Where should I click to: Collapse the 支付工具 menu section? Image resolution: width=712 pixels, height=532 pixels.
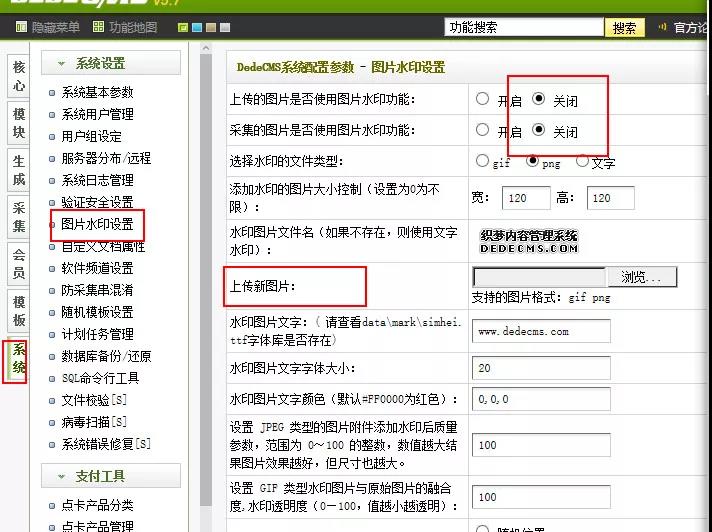(111, 475)
